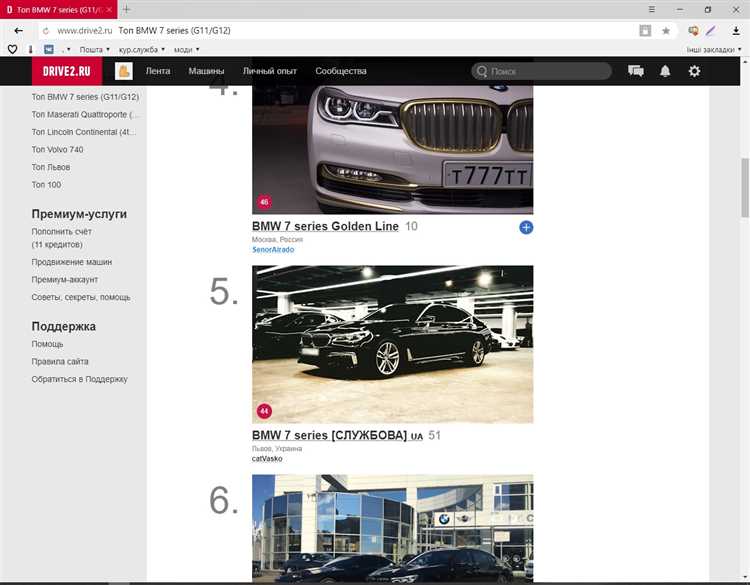The height and width of the screenshot is (585, 750).
Task: Open sidebar link 'Топ Lincoln Continental'
Action: point(84,132)
